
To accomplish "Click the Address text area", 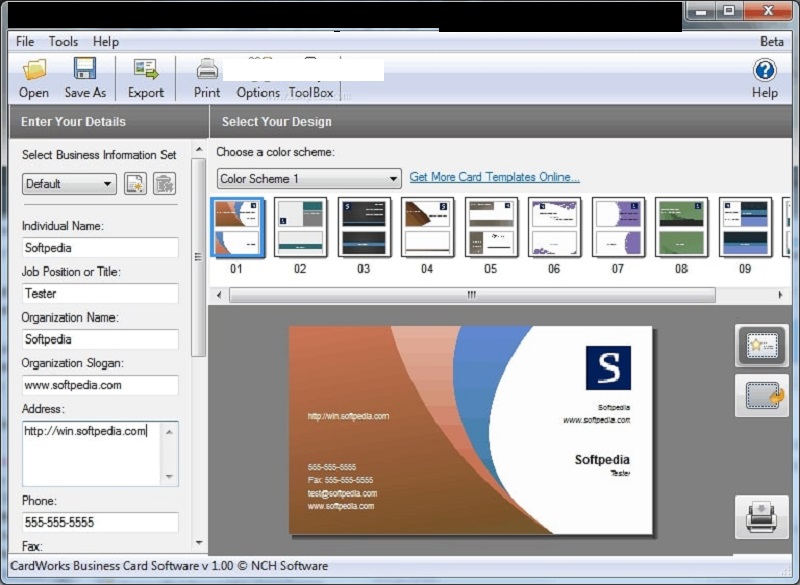I will 92,453.
